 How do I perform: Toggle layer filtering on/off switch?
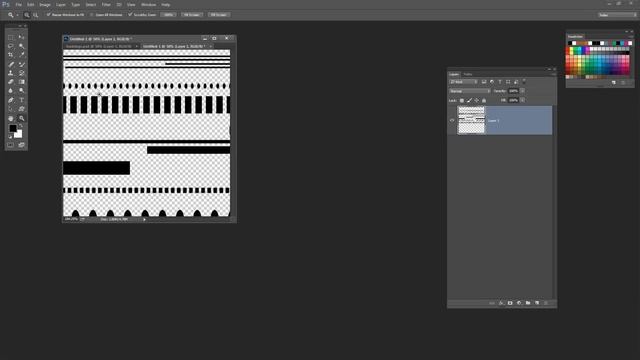coord(524,81)
